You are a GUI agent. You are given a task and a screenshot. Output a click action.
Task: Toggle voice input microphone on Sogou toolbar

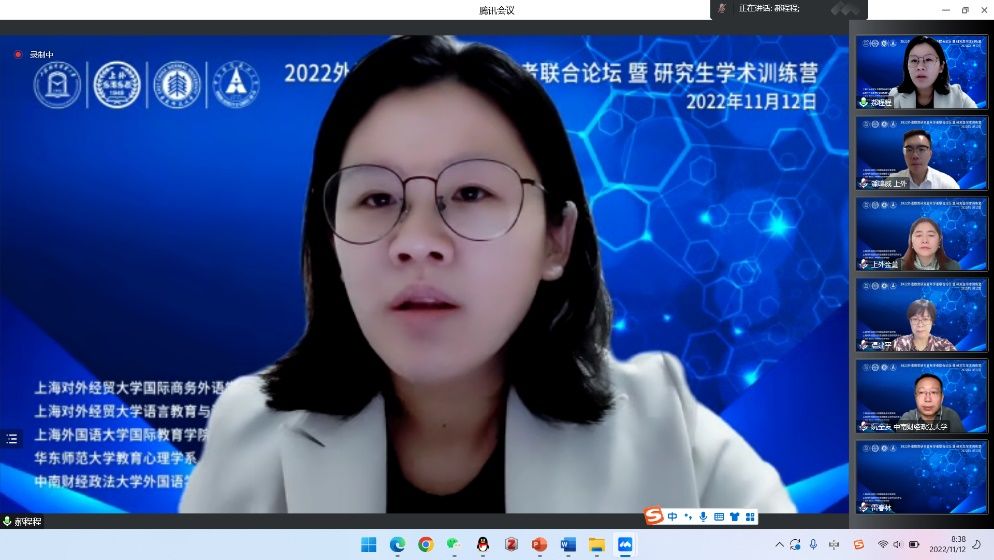[704, 516]
